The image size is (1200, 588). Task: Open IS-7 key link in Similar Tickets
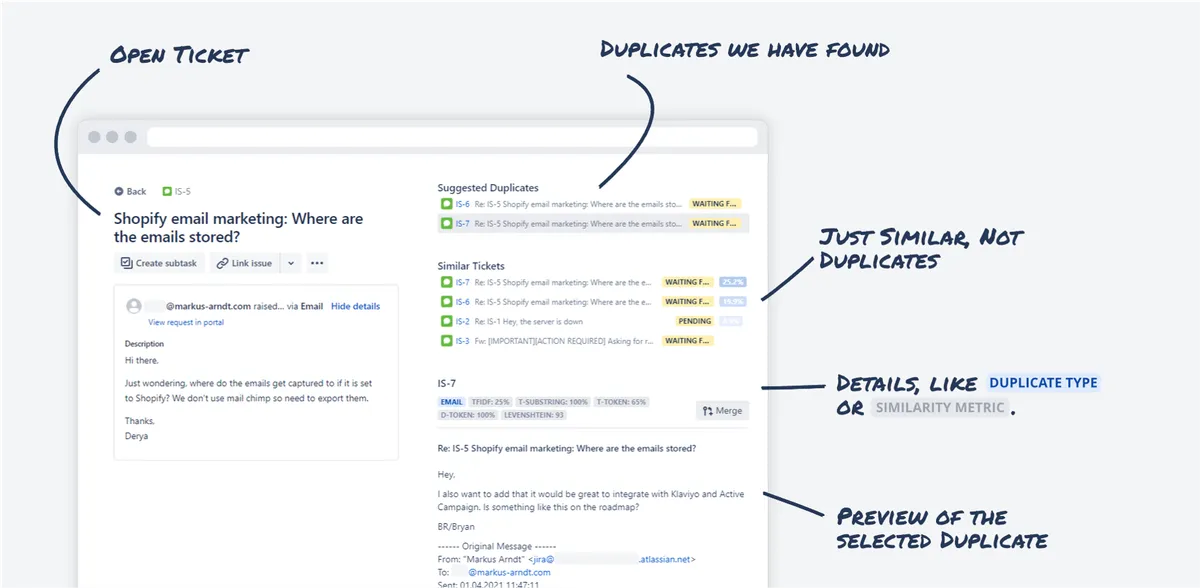[x=463, y=282]
